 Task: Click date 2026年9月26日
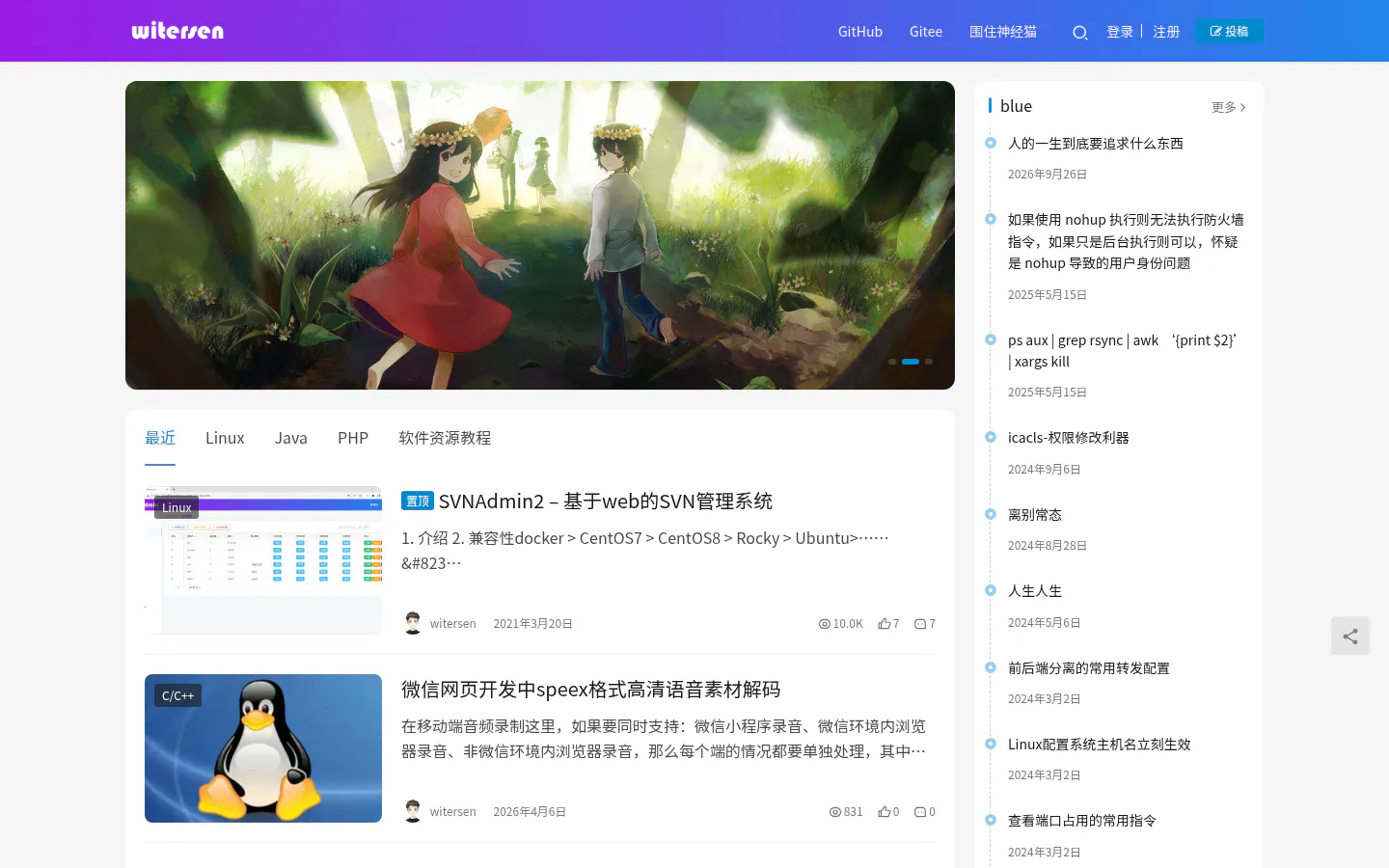coord(1048,175)
